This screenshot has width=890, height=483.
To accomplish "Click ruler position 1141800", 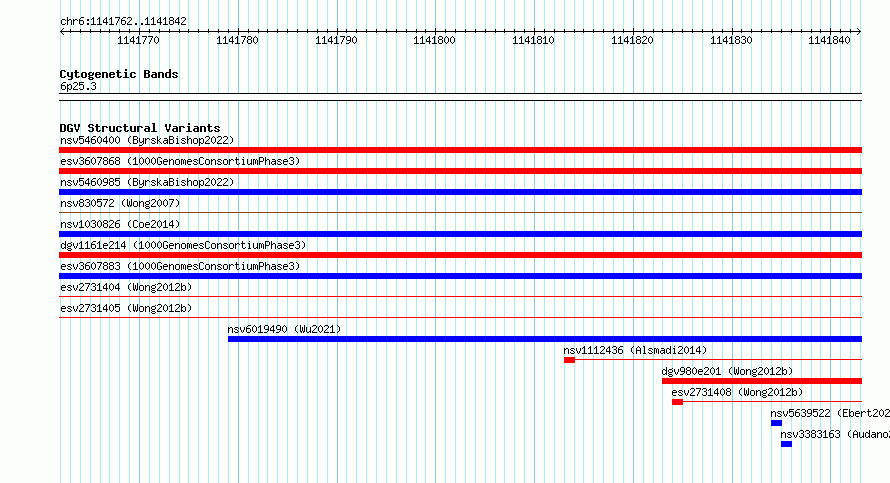I will tap(434, 40).
